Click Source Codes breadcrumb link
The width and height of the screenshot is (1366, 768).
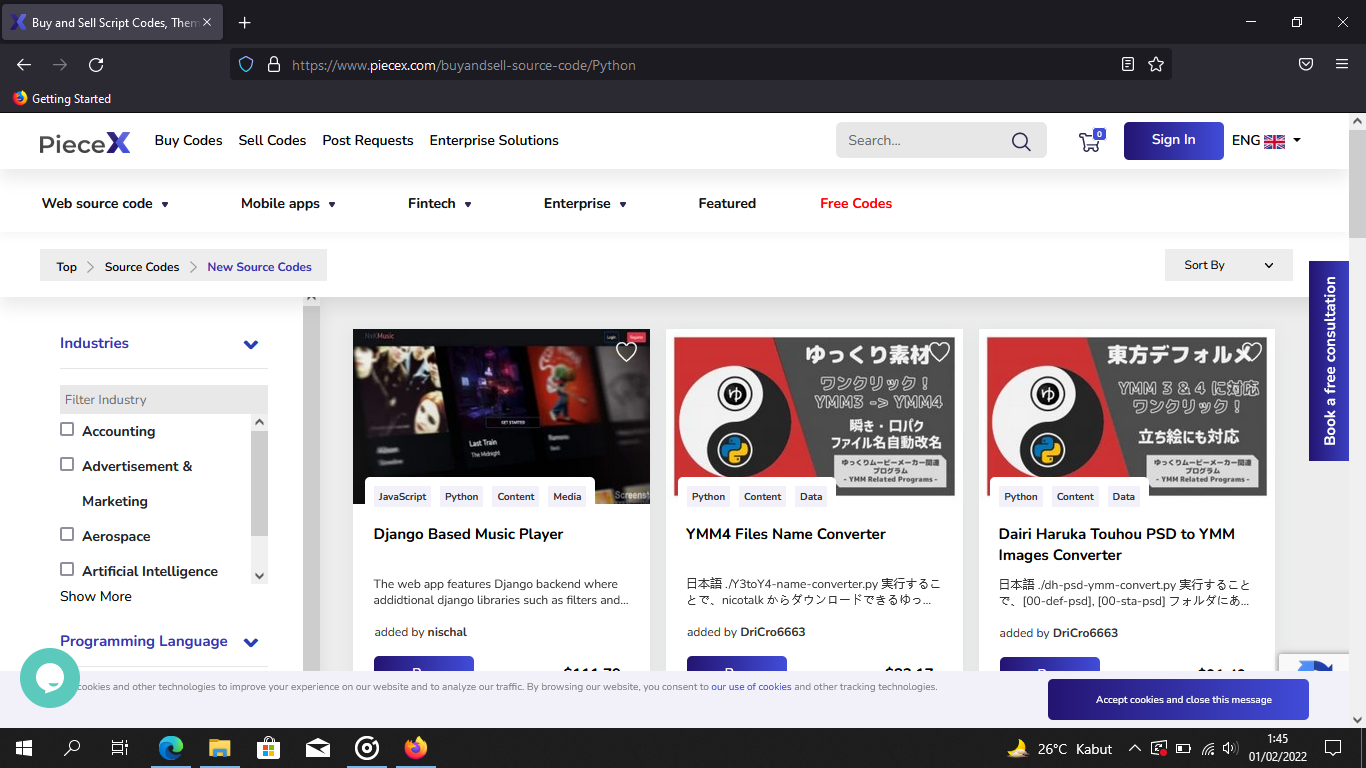pyautogui.click(x=142, y=267)
